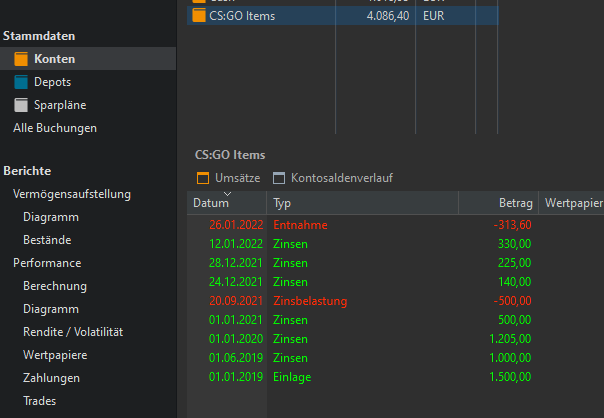Select the CS:GO Items account icon
This screenshot has height=418, width=604.
pyautogui.click(x=199, y=16)
